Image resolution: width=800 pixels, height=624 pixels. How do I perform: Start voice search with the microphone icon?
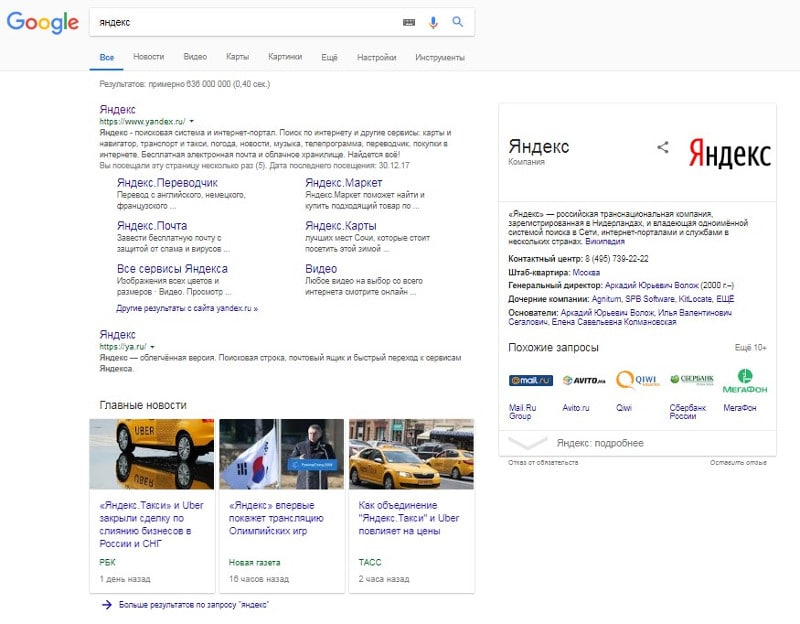click(x=433, y=22)
